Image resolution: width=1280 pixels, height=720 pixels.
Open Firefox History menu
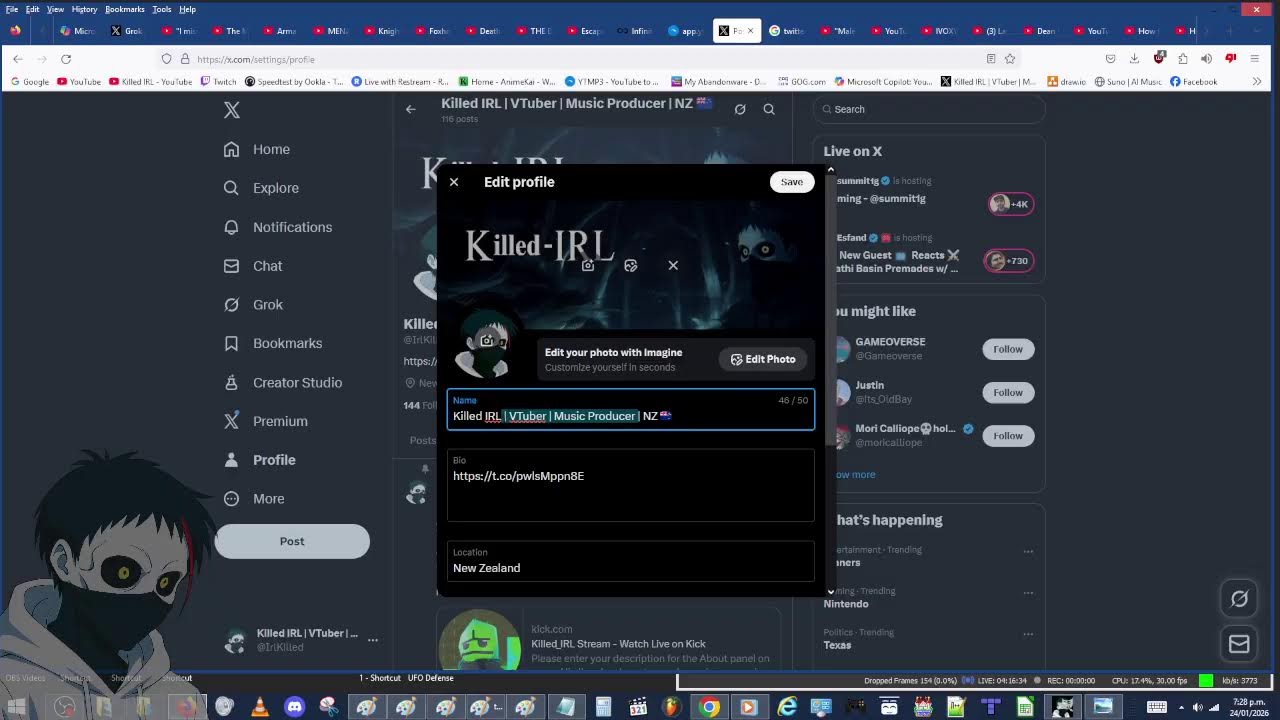click(84, 9)
